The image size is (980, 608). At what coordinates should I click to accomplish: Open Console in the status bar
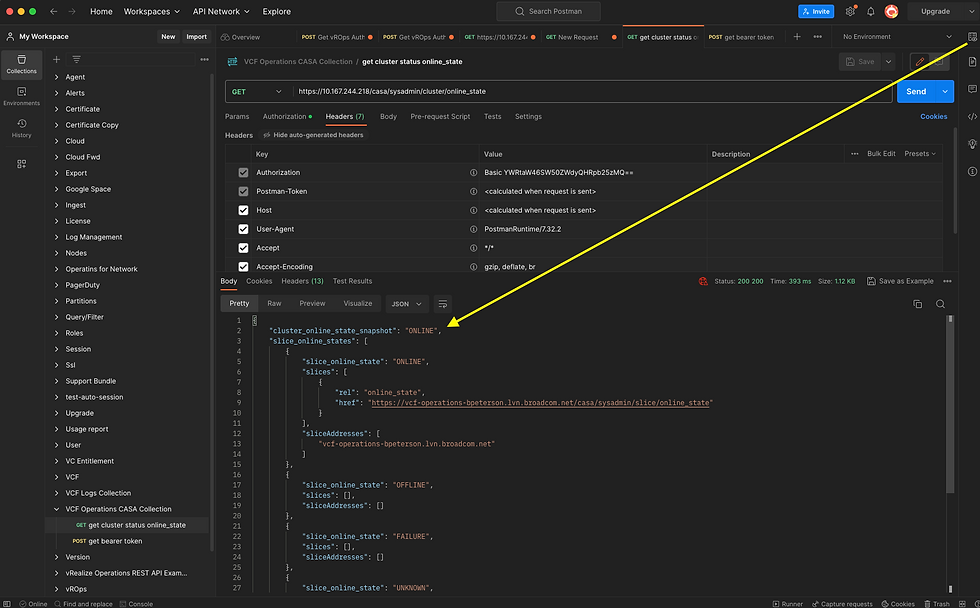tap(136, 604)
